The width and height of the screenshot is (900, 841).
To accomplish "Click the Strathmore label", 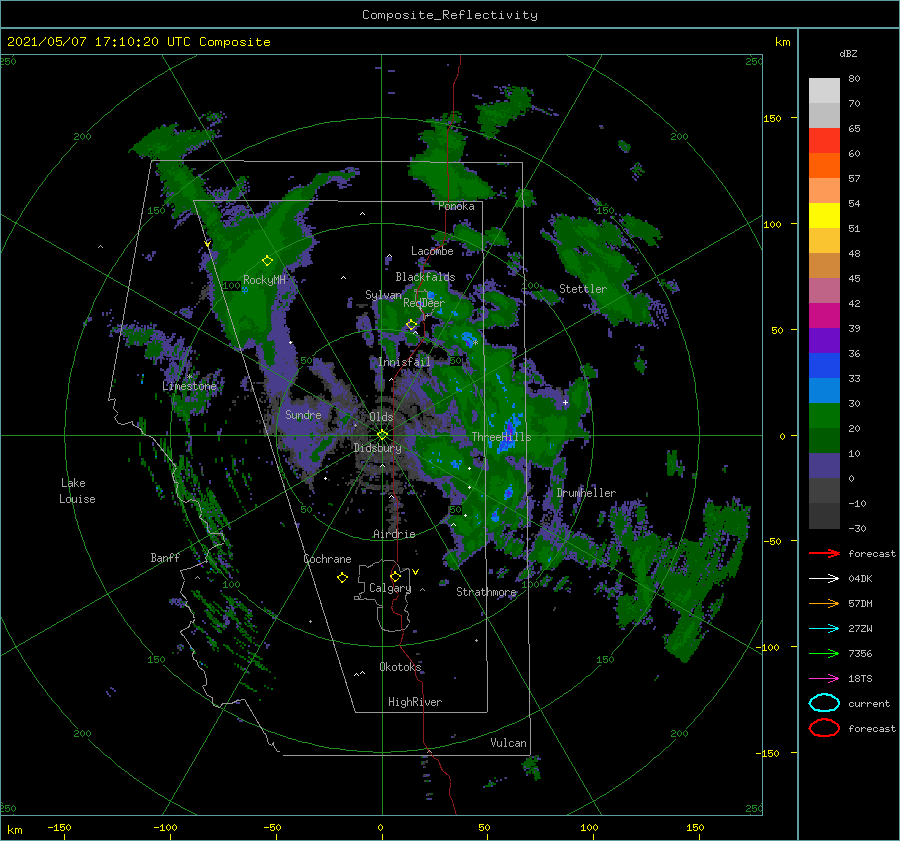I will point(486,592).
